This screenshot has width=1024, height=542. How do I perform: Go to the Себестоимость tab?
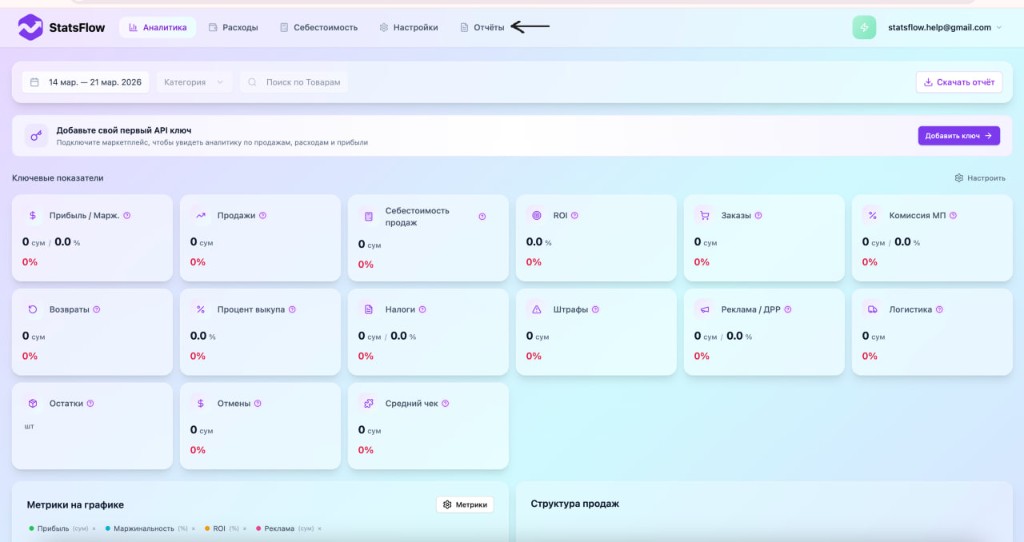pyautogui.click(x=319, y=27)
